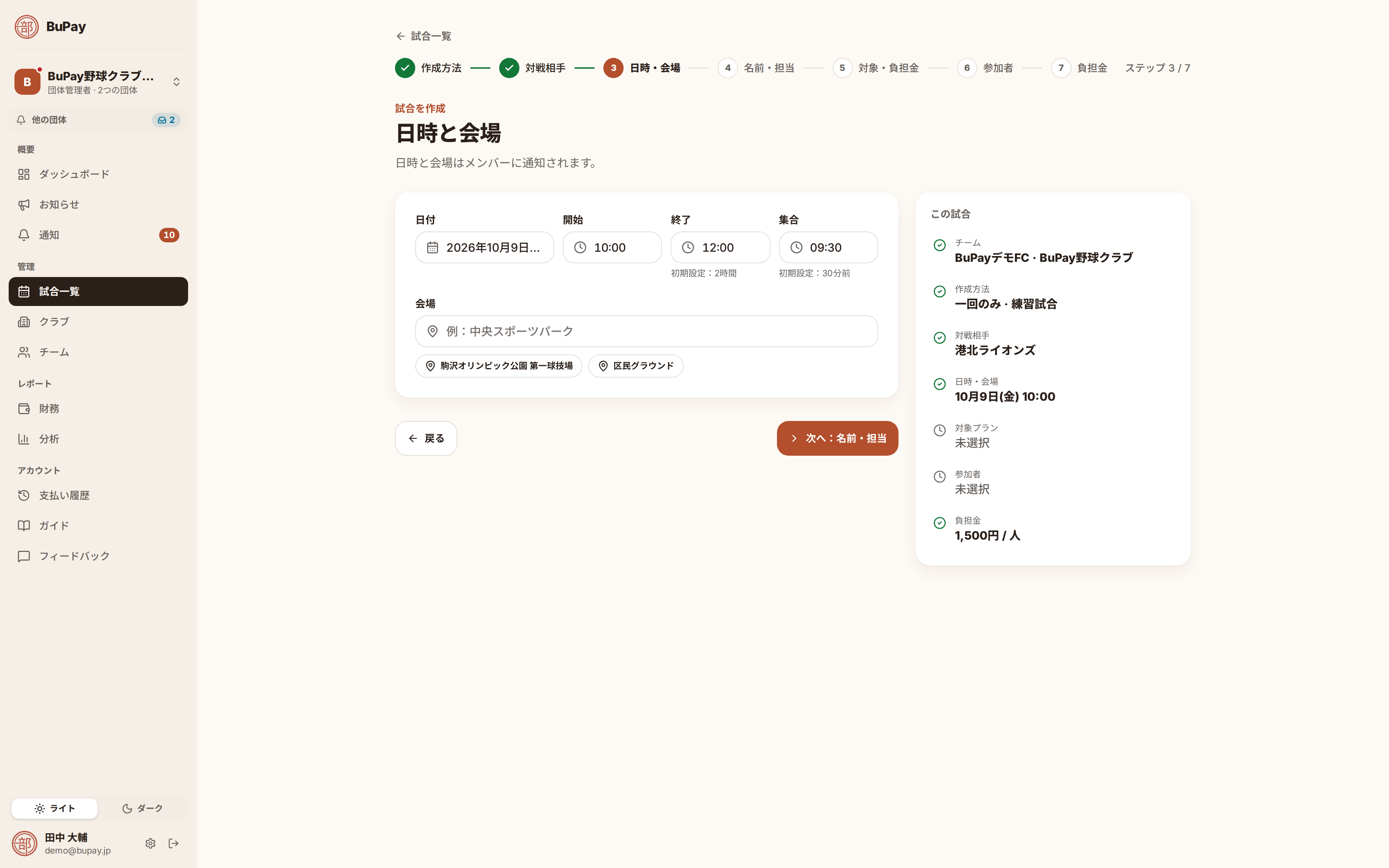The width and height of the screenshot is (1389, 868).
Task: Open the 終了 time picker showing 12:00
Action: [x=720, y=247]
